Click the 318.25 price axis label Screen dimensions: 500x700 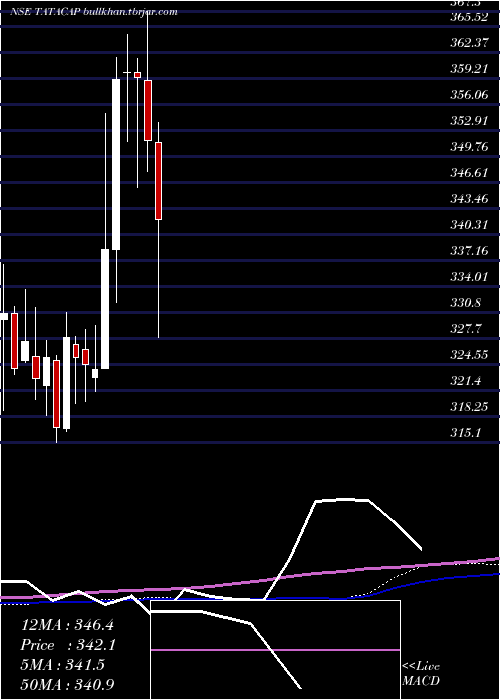click(x=470, y=407)
